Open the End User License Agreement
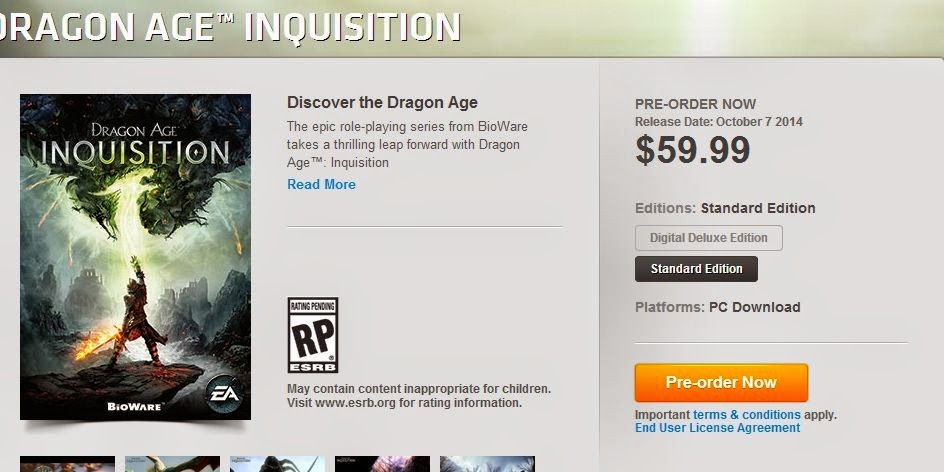 (718, 428)
